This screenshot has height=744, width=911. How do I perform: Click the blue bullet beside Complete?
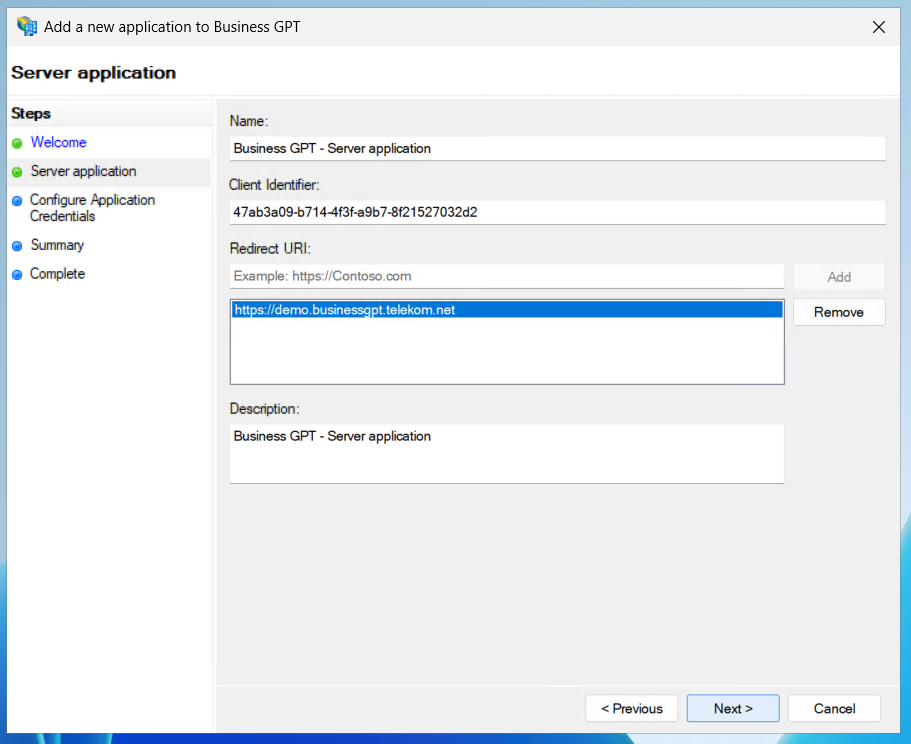17,274
